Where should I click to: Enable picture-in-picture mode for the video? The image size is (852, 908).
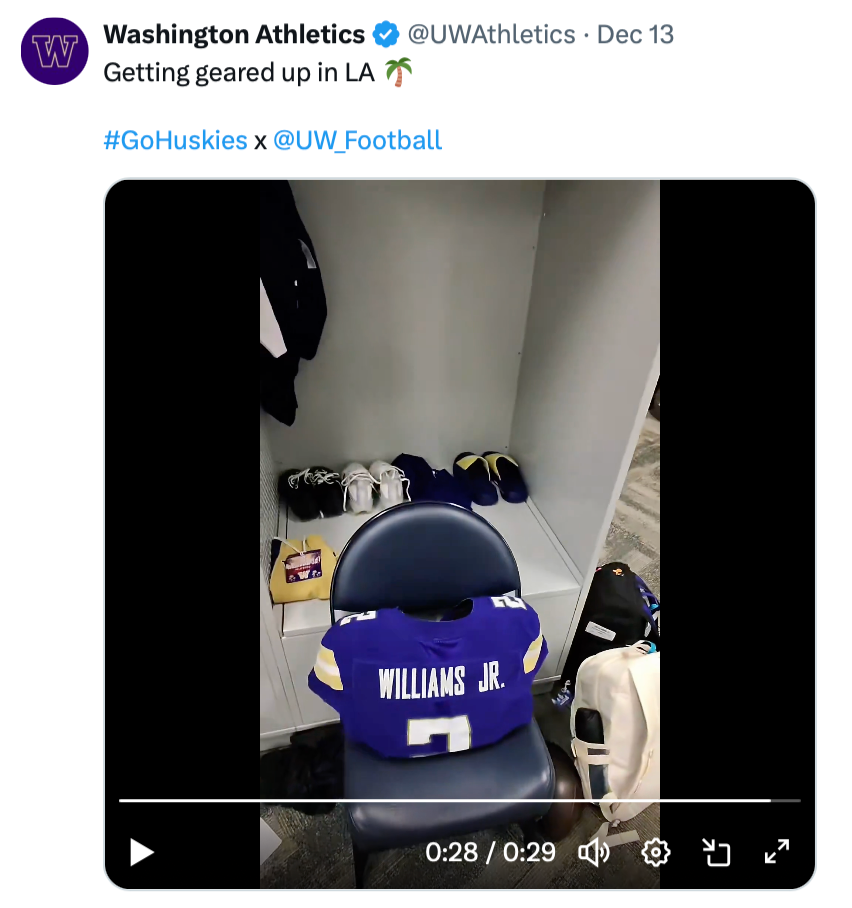pos(716,852)
